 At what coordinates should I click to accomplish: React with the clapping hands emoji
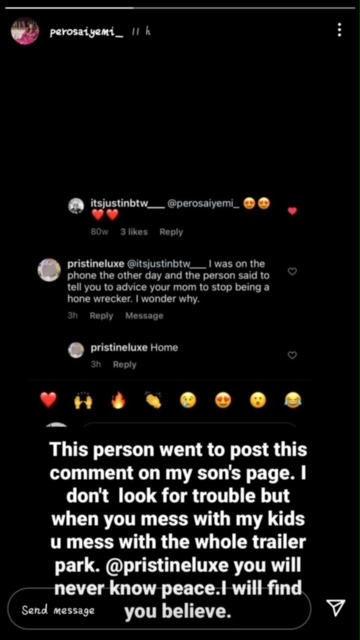click(x=153, y=400)
